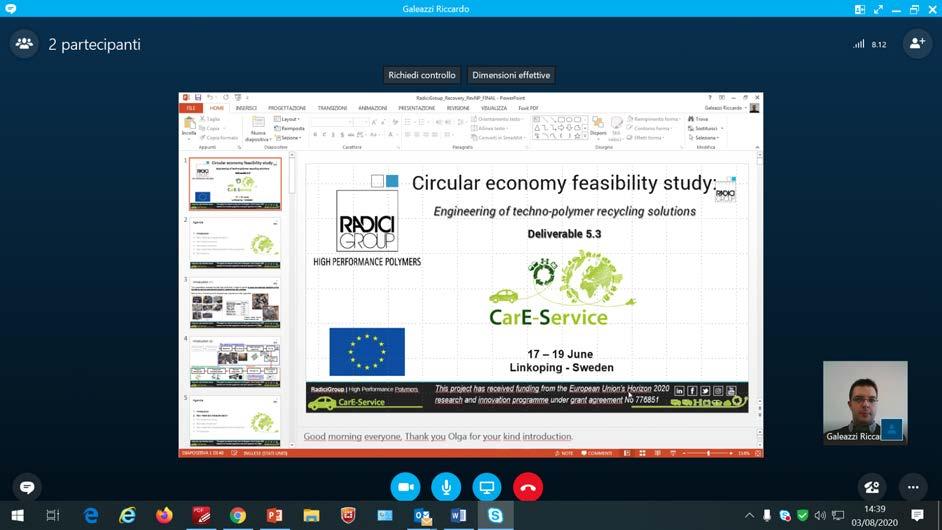Open the more options ellipsis
This screenshot has height=530, width=942.
(913, 487)
